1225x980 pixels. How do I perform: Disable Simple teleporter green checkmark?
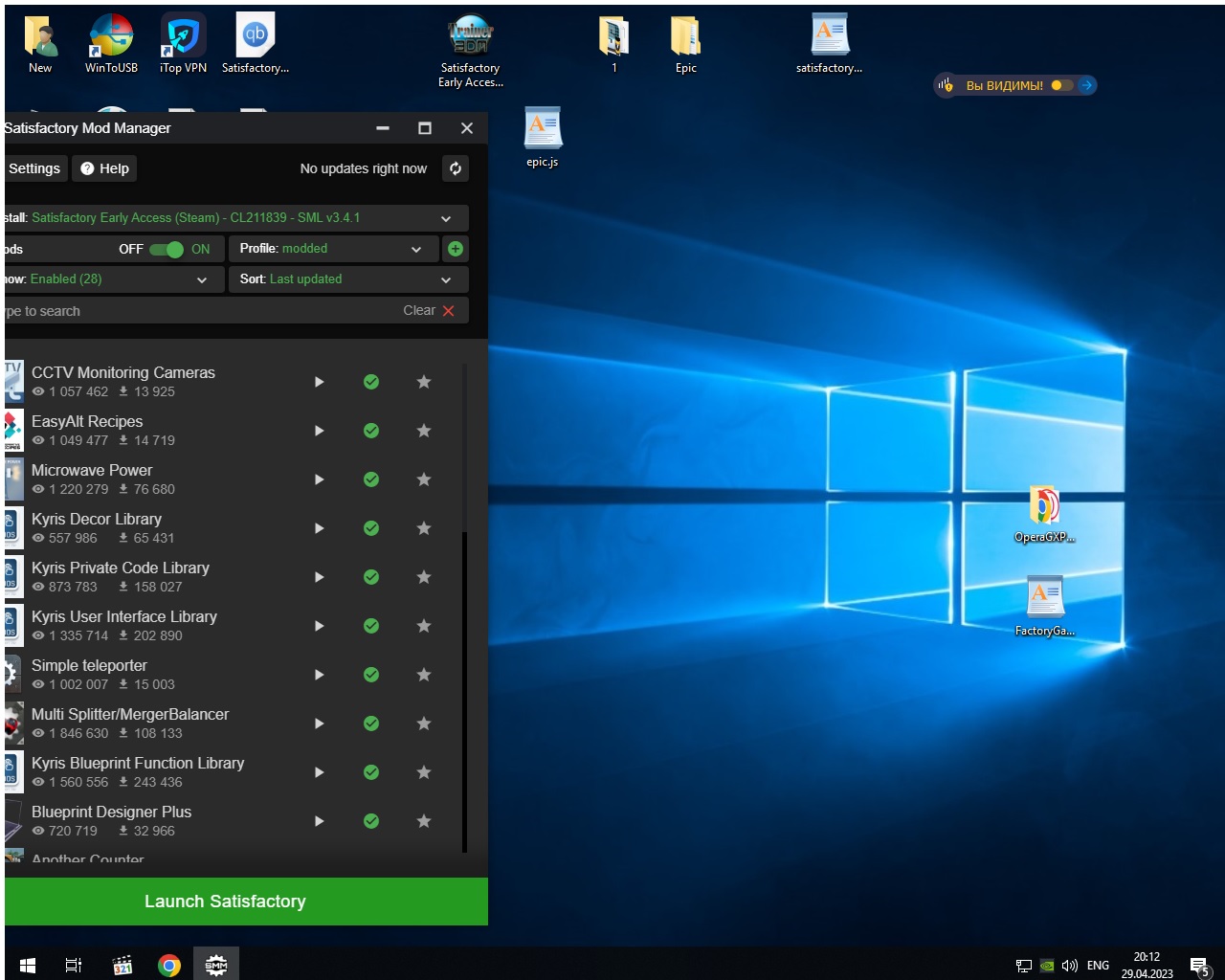click(371, 675)
